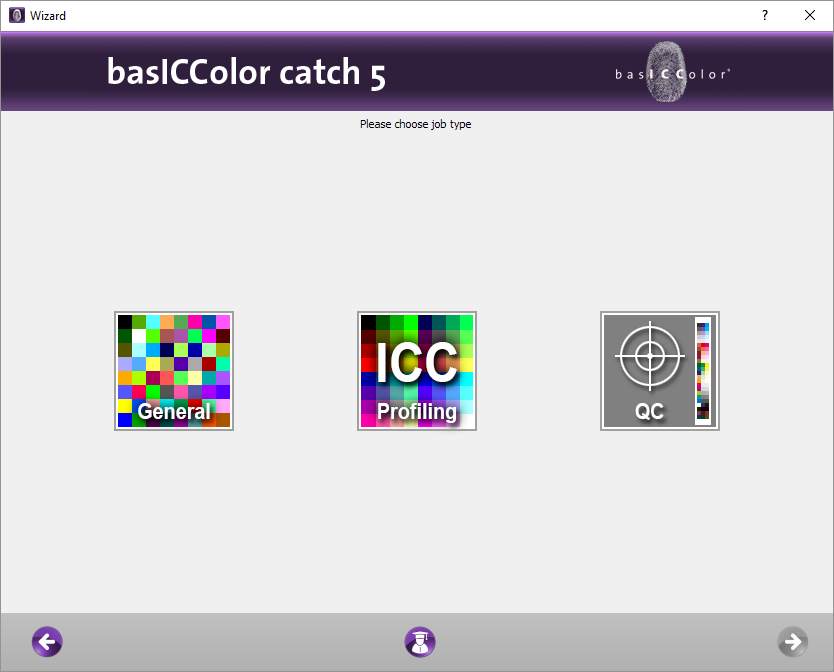Screen dimensions: 834x672
Task: Open help via the question mark
Action: (x=764, y=15)
